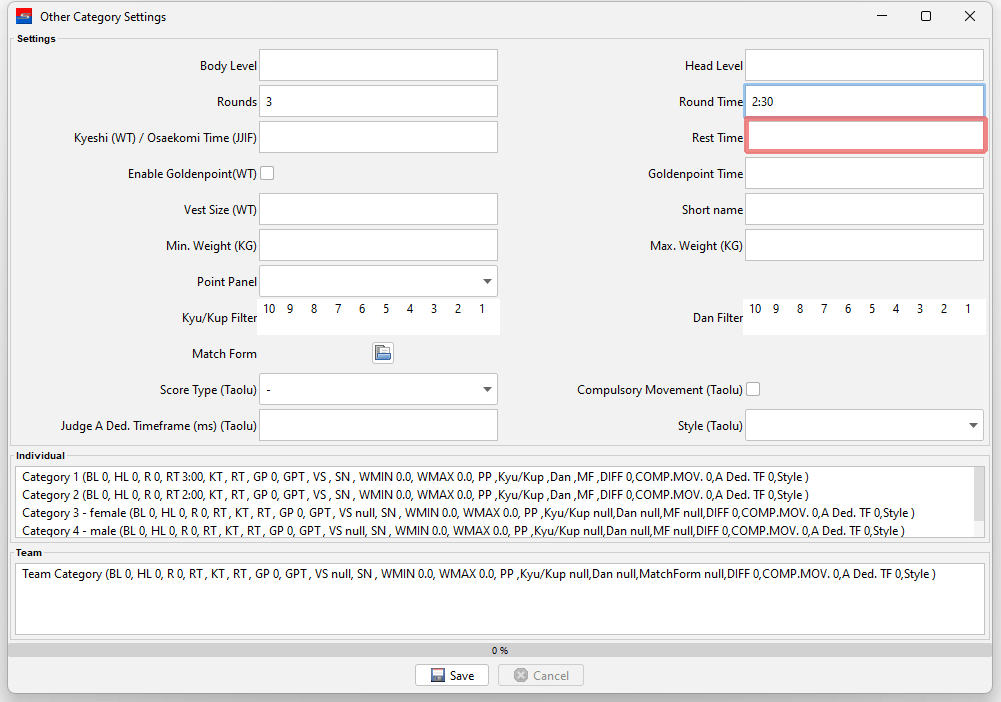Viewport: 1001px width, 702px height.
Task: Open the Match Form folder browse icon
Action: pyautogui.click(x=382, y=353)
